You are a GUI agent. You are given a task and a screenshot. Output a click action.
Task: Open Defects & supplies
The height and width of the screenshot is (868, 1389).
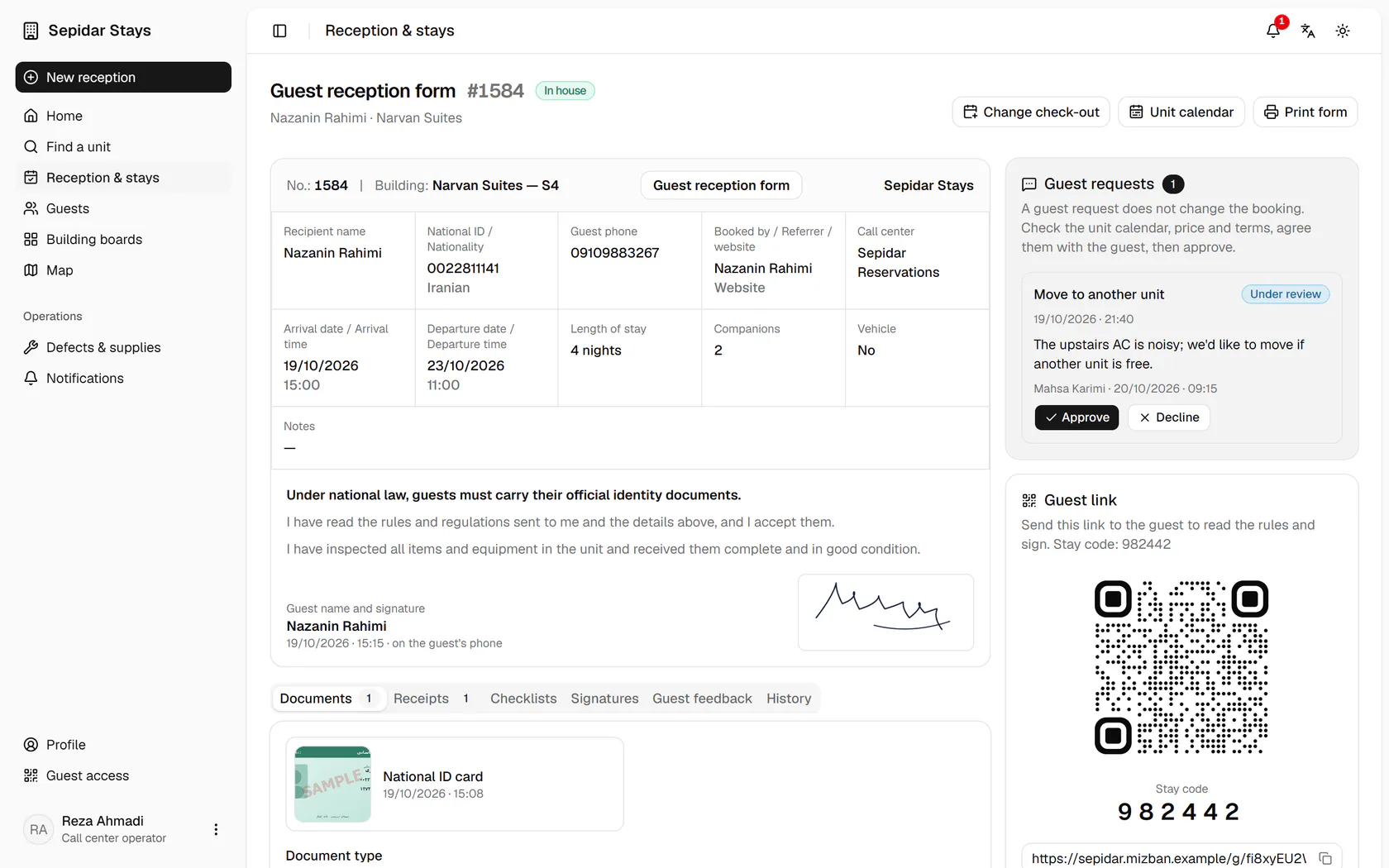point(123,347)
